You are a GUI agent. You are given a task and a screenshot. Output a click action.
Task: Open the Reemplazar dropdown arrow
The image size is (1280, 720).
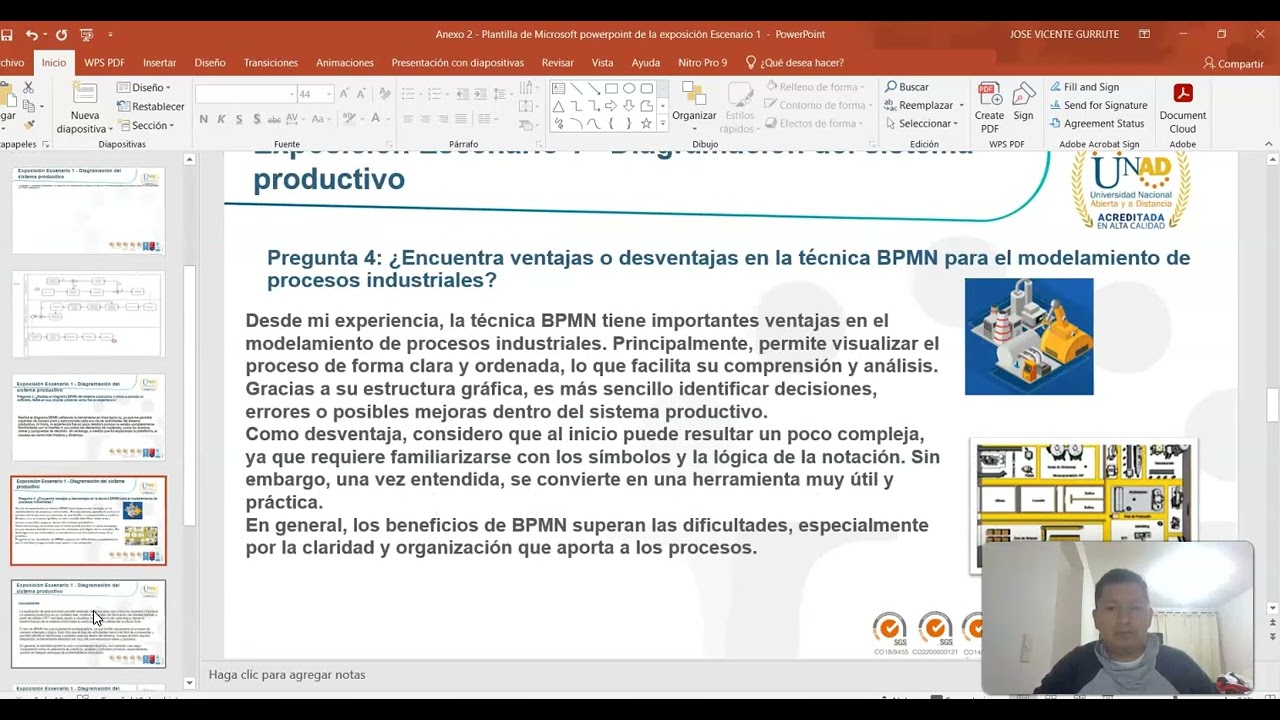tap(961, 105)
